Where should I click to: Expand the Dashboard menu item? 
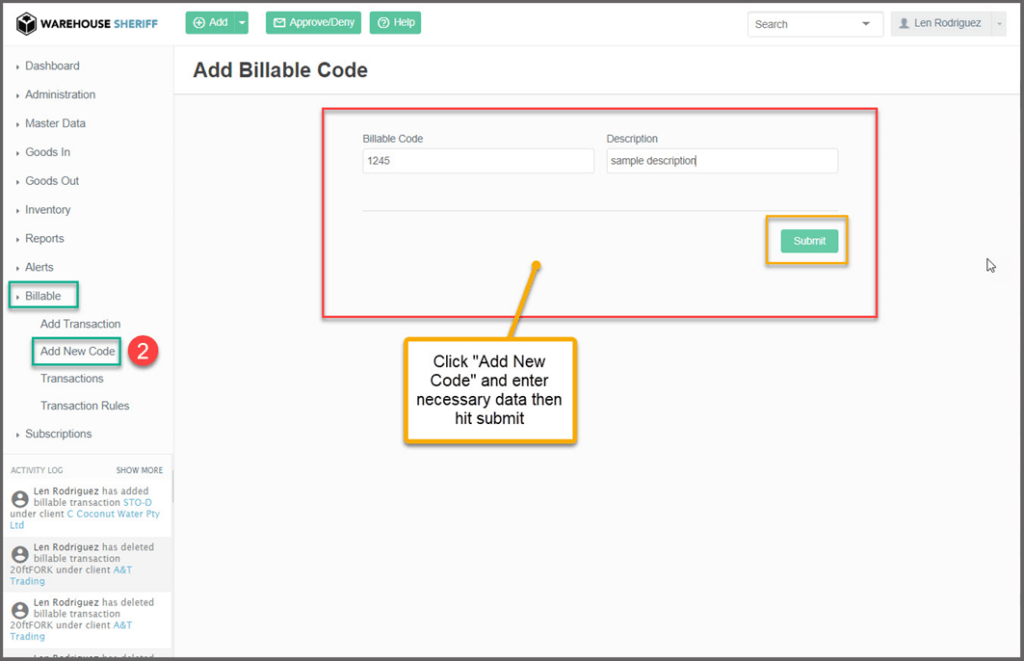click(52, 66)
